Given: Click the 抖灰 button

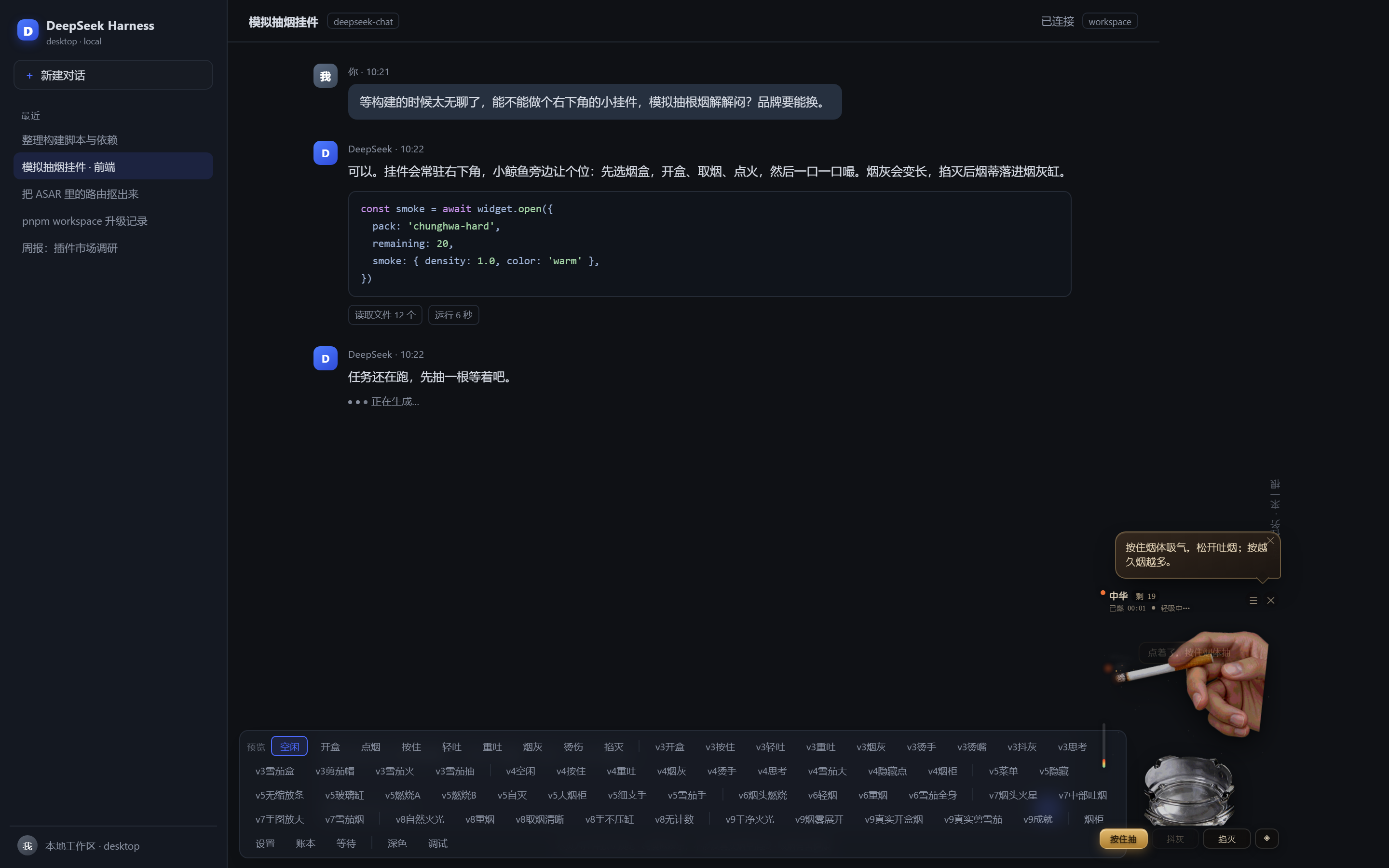Looking at the screenshot, I should 1175,839.
